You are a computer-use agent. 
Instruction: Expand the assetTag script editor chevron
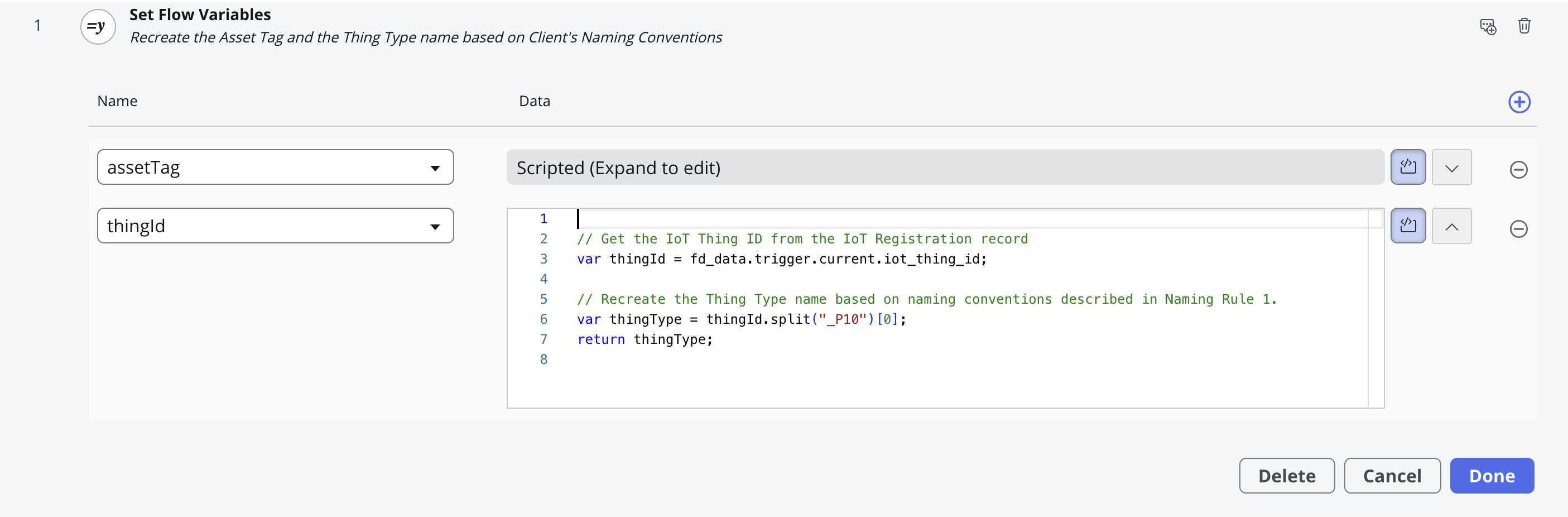(x=1452, y=167)
